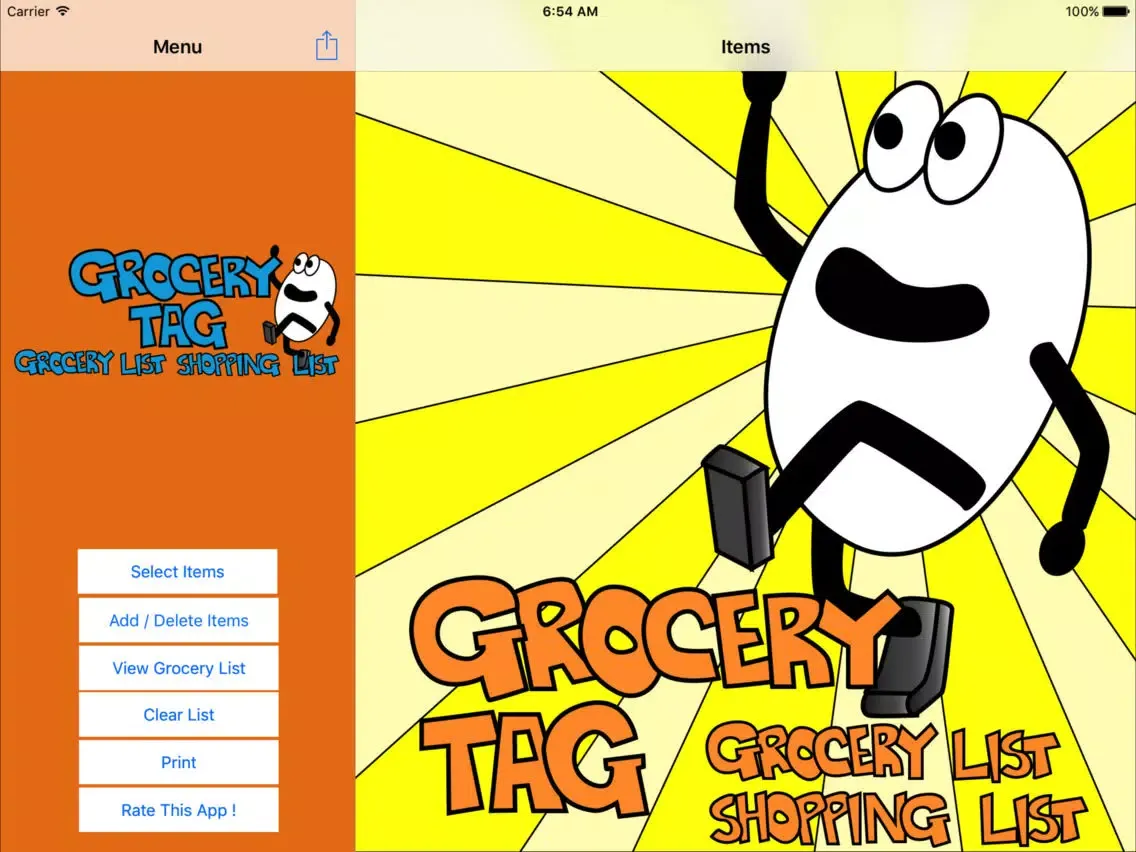Tap the Clear List button
Screen dimensions: 1136x852
point(178,715)
